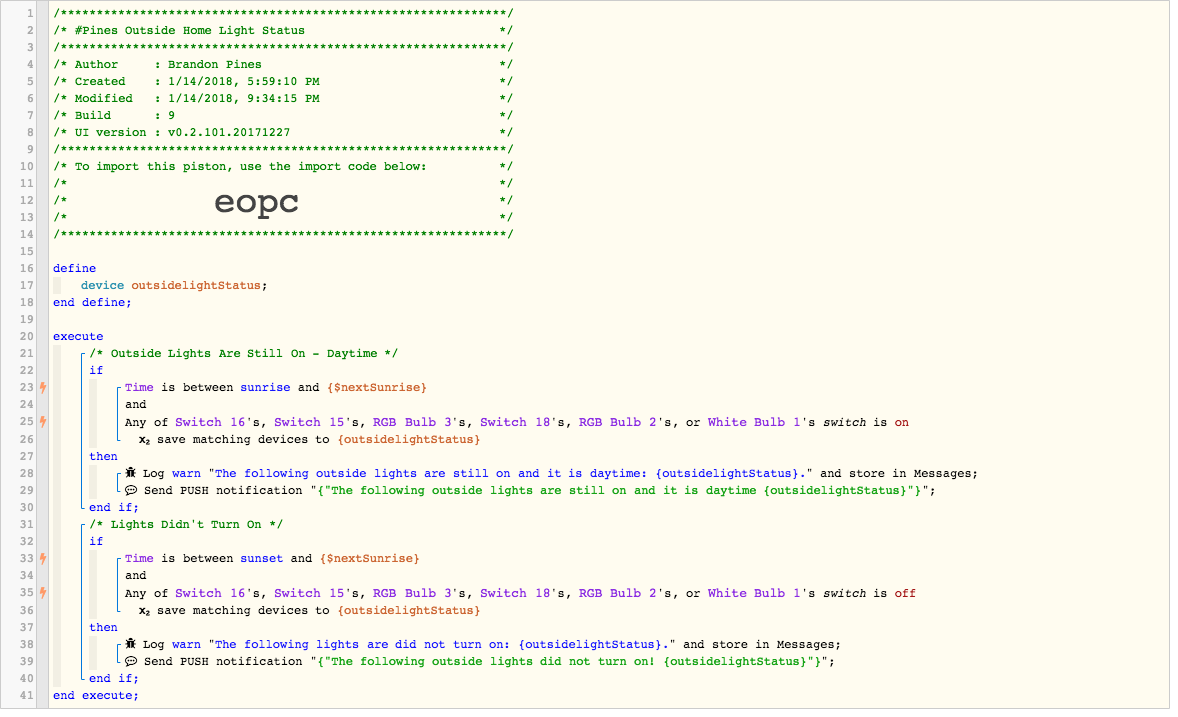Select the 'sunset' value on line 33

(261, 558)
